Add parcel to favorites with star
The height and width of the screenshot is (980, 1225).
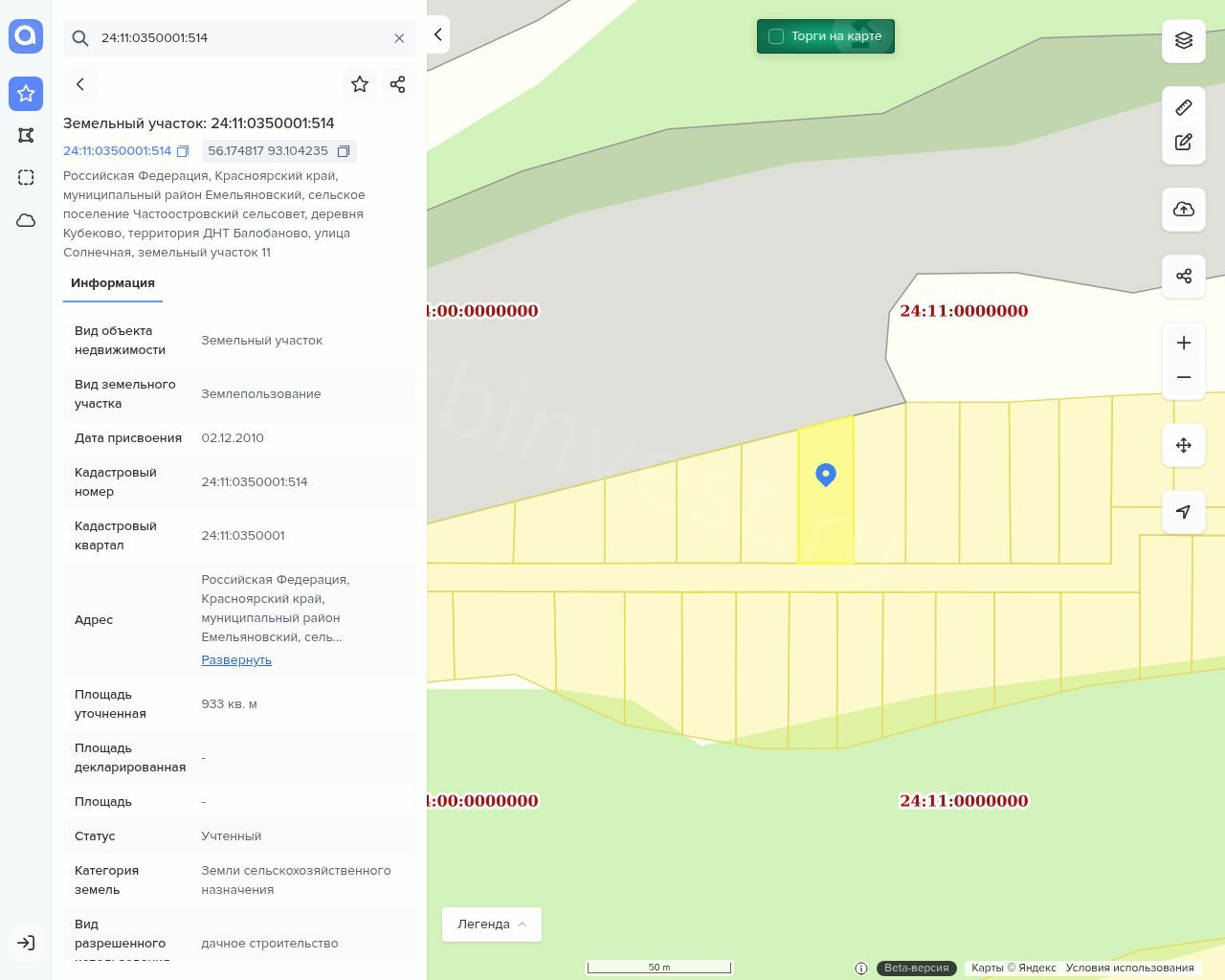coord(360,84)
